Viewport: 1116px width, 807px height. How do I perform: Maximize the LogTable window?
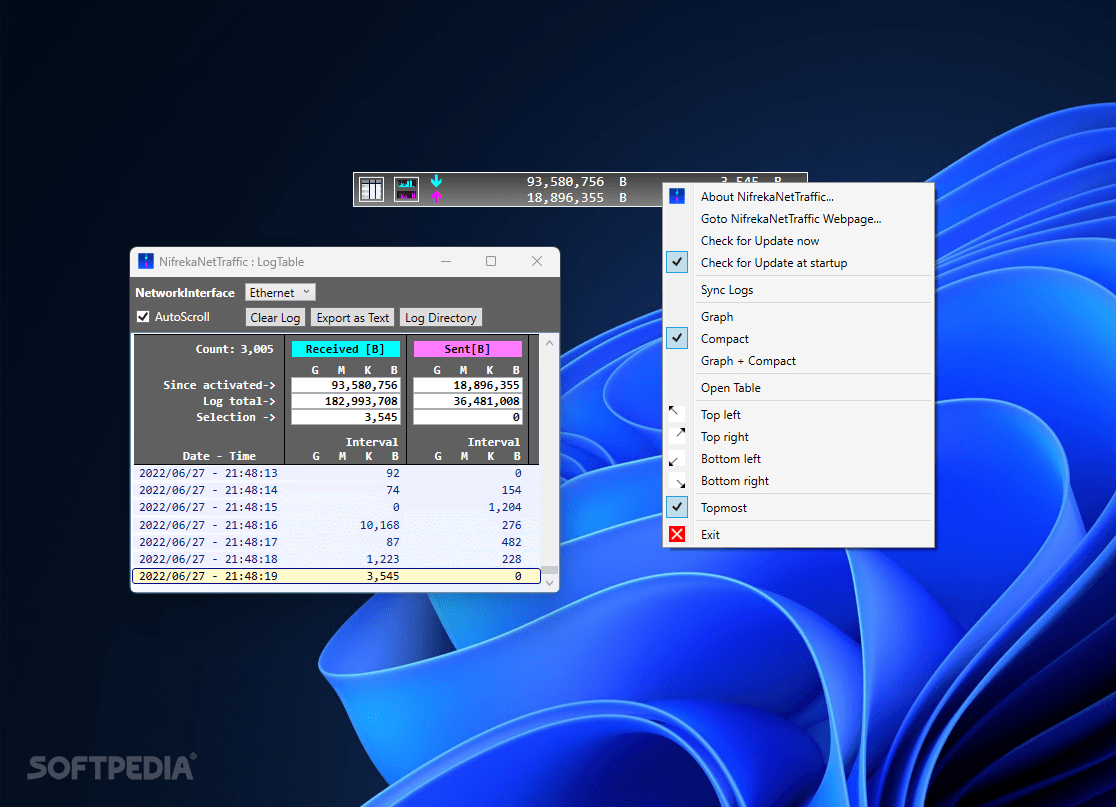pyautogui.click(x=491, y=261)
